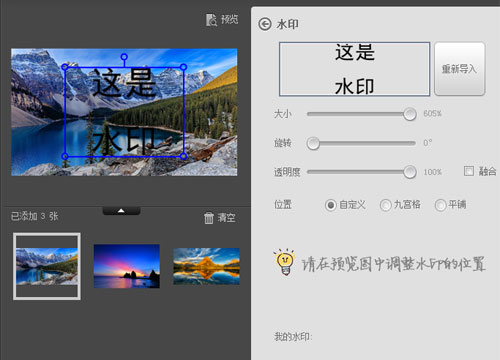The image size is (500, 360).
Task: Click the bottom-left corner handle of the watermark box
Action: click(x=65, y=156)
